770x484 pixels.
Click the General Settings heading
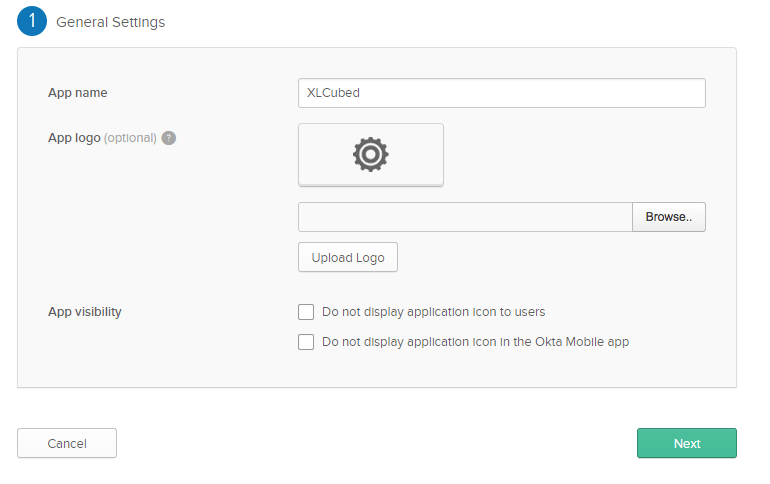(111, 22)
